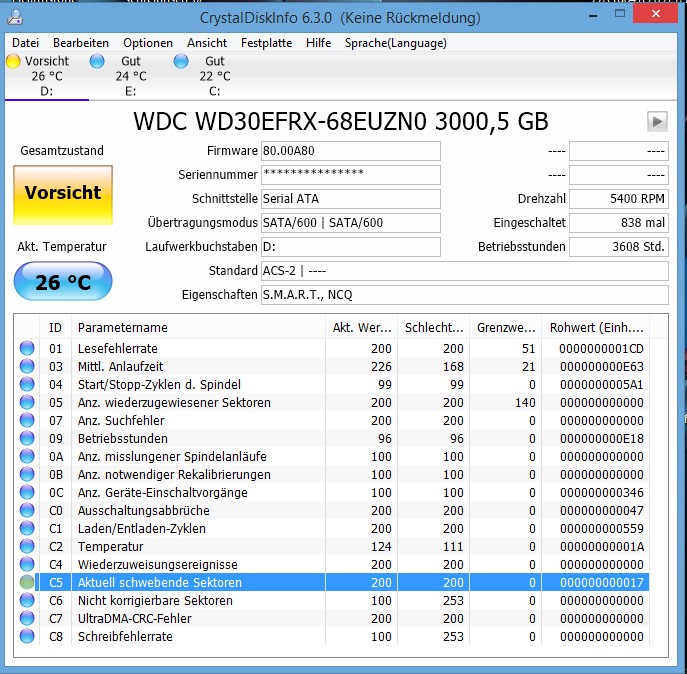Click the Rohwert column header
Screen dimensions: 687x674
click(596, 327)
